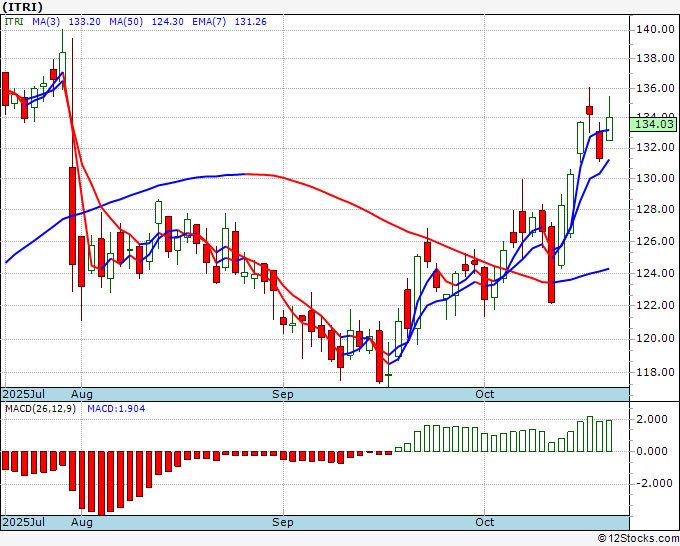This screenshot has width=680, height=546.
Task: Click the 130.00 price axis label
Action: pos(655,178)
